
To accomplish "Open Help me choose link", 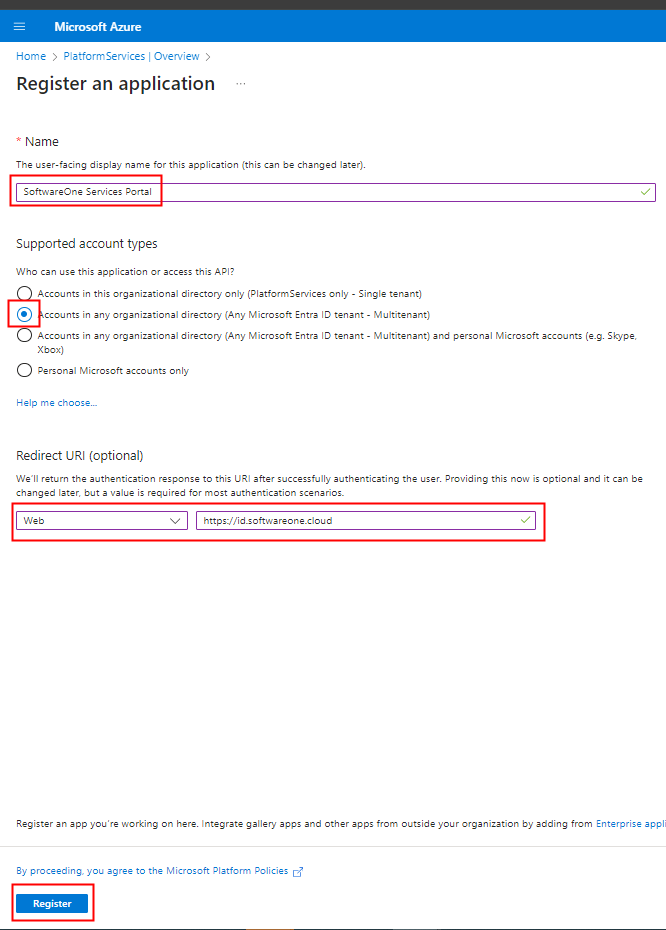I will point(56,403).
